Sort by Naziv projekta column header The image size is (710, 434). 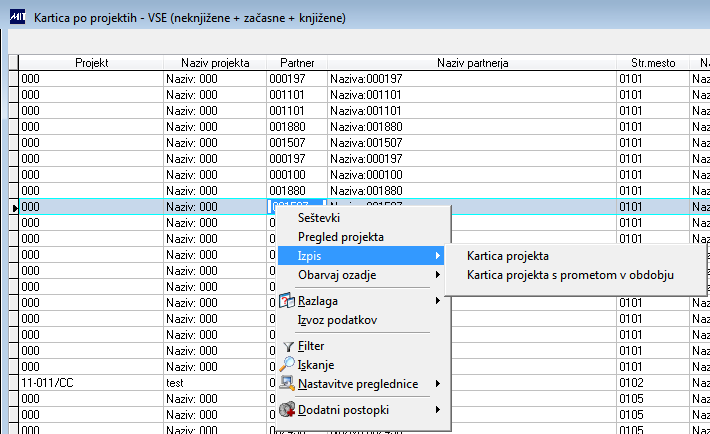(215, 63)
